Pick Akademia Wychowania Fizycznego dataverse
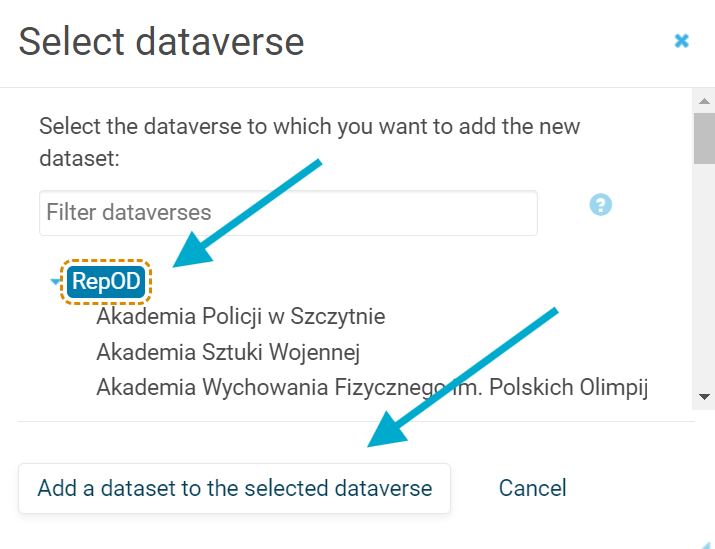This screenshot has width=715, height=549. (372, 387)
